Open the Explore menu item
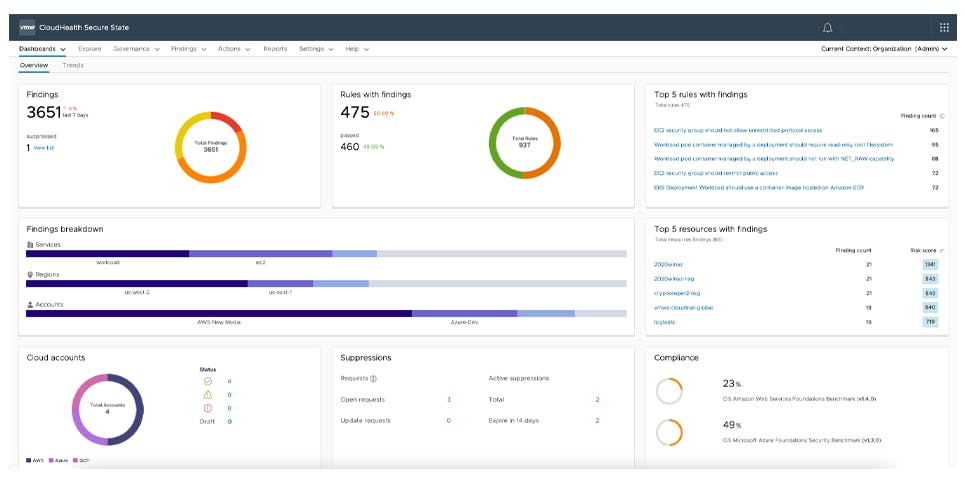 (x=90, y=48)
